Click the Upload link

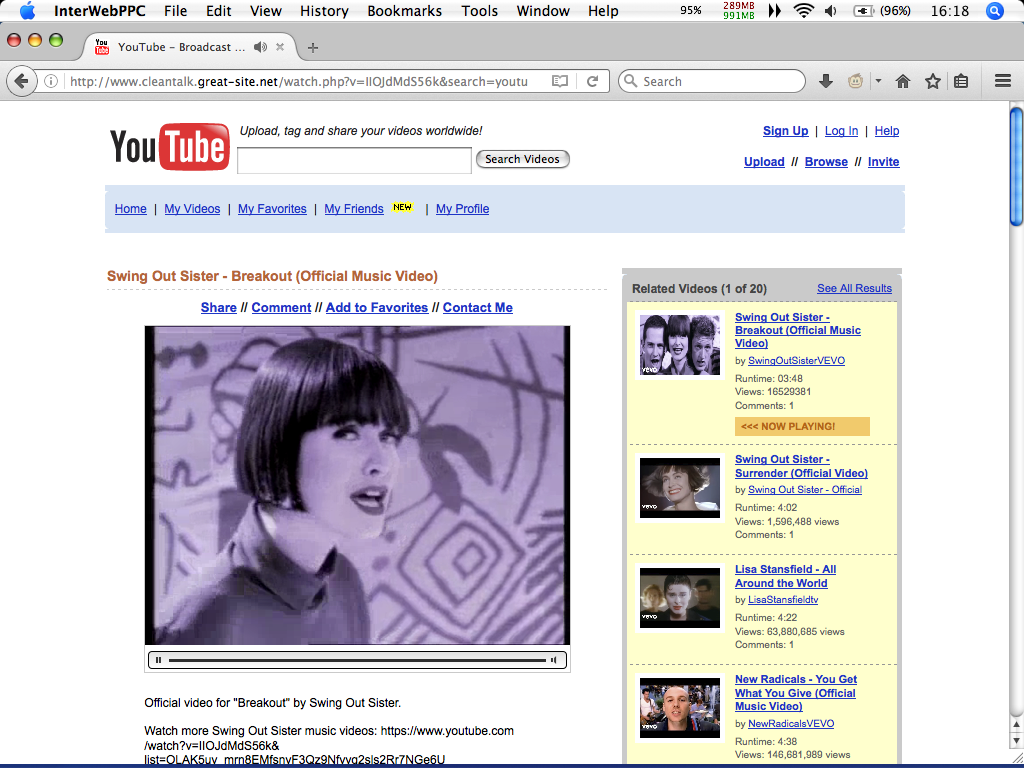tap(764, 161)
